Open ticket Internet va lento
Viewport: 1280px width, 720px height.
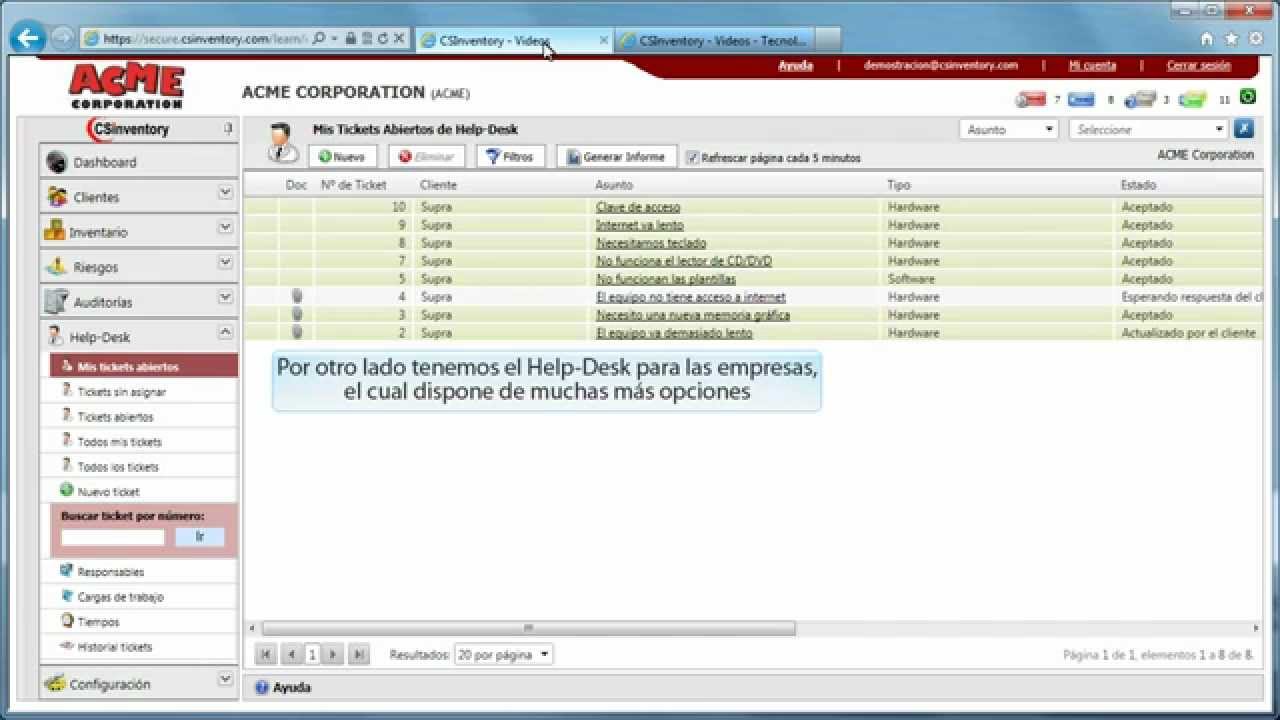pos(640,225)
